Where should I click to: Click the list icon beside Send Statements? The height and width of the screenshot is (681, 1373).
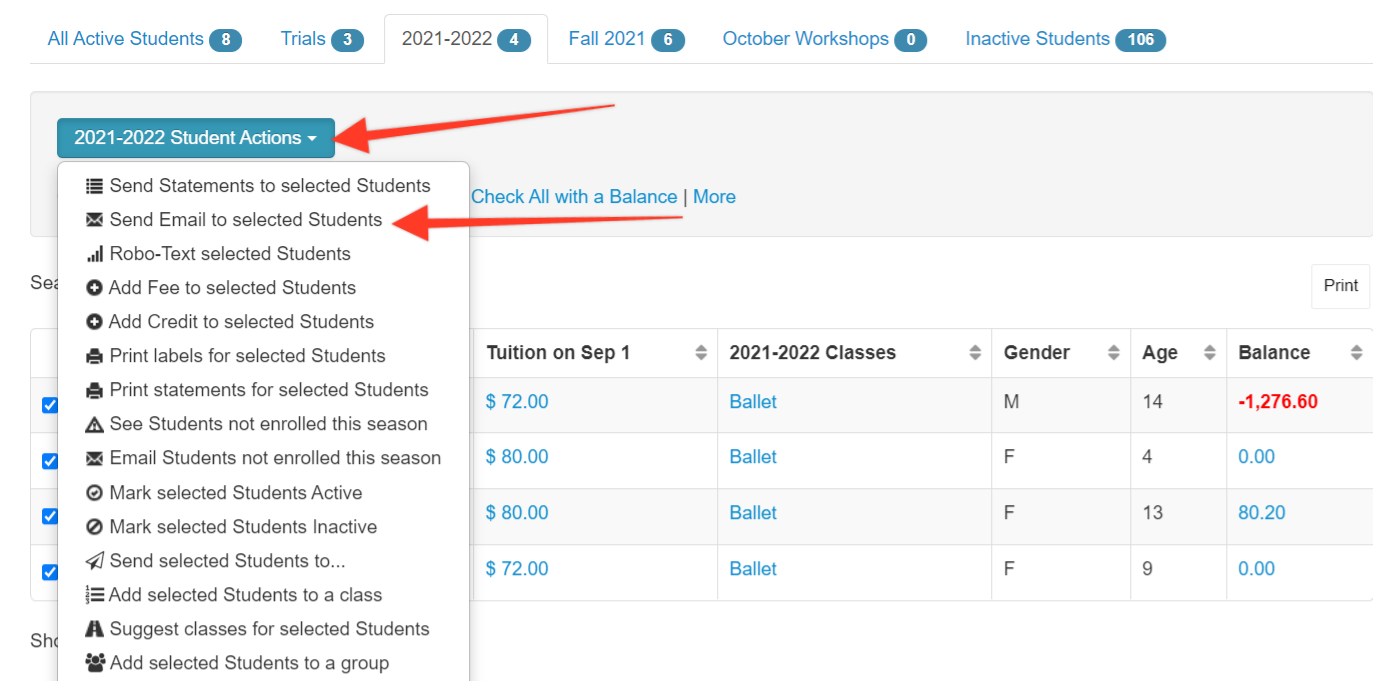coord(95,186)
